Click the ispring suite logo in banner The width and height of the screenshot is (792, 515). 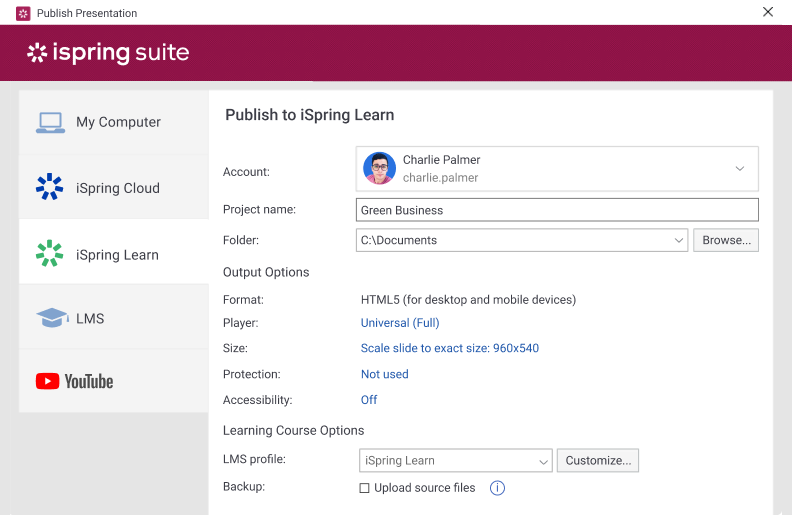click(x=108, y=53)
